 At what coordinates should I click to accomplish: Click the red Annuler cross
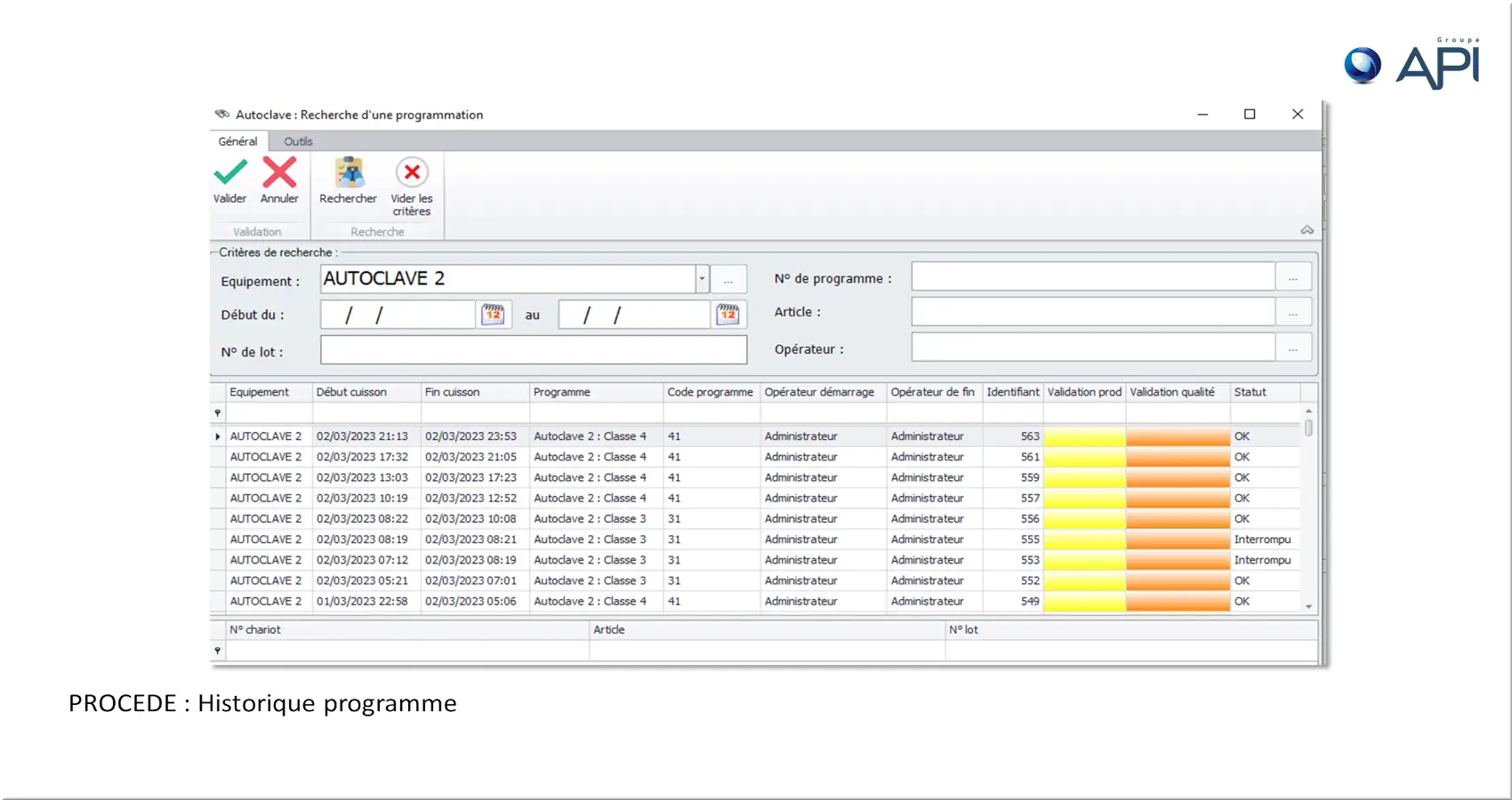pyautogui.click(x=279, y=172)
